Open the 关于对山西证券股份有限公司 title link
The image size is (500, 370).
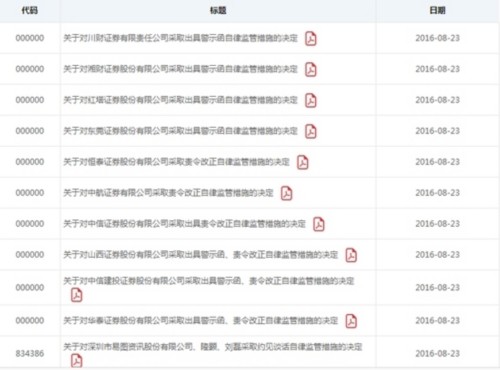coord(201,255)
